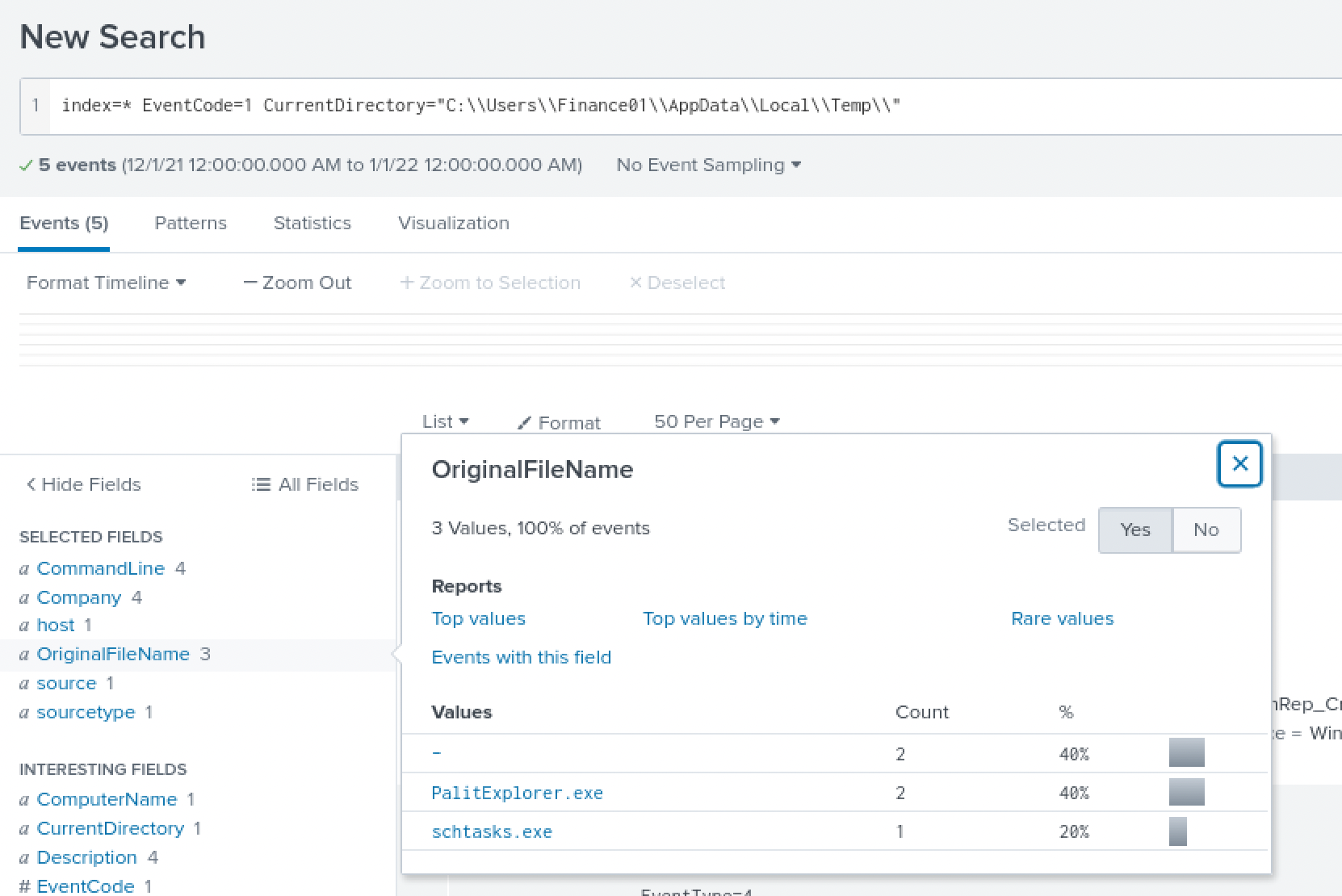The image size is (1342, 896).
Task: Switch to the Visualization tab
Action: pyautogui.click(x=454, y=223)
